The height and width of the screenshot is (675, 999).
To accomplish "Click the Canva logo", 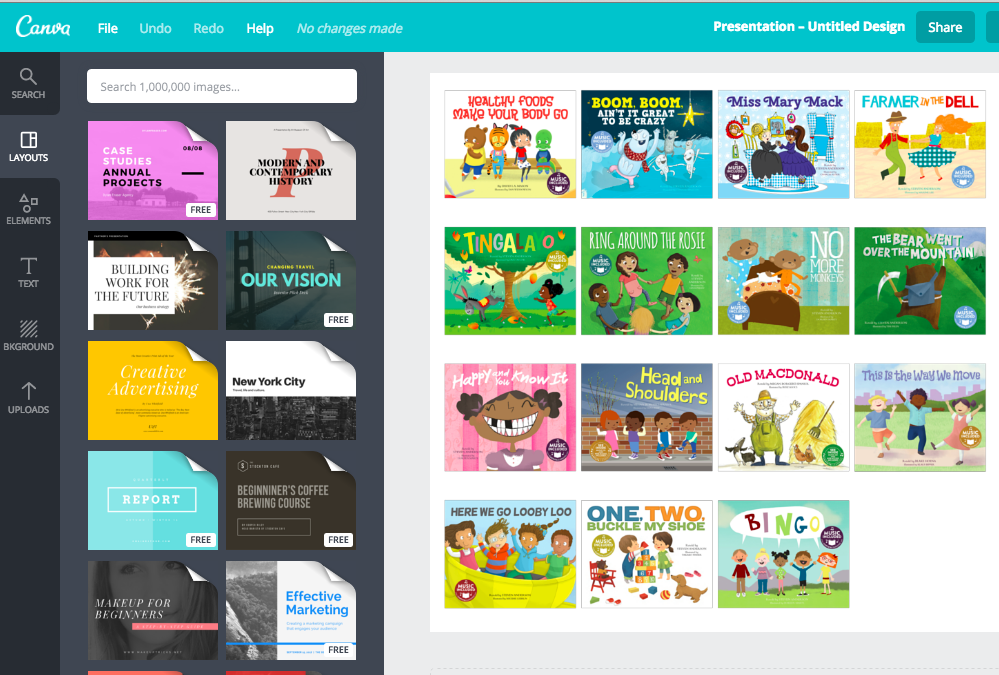I will [43, 27].
